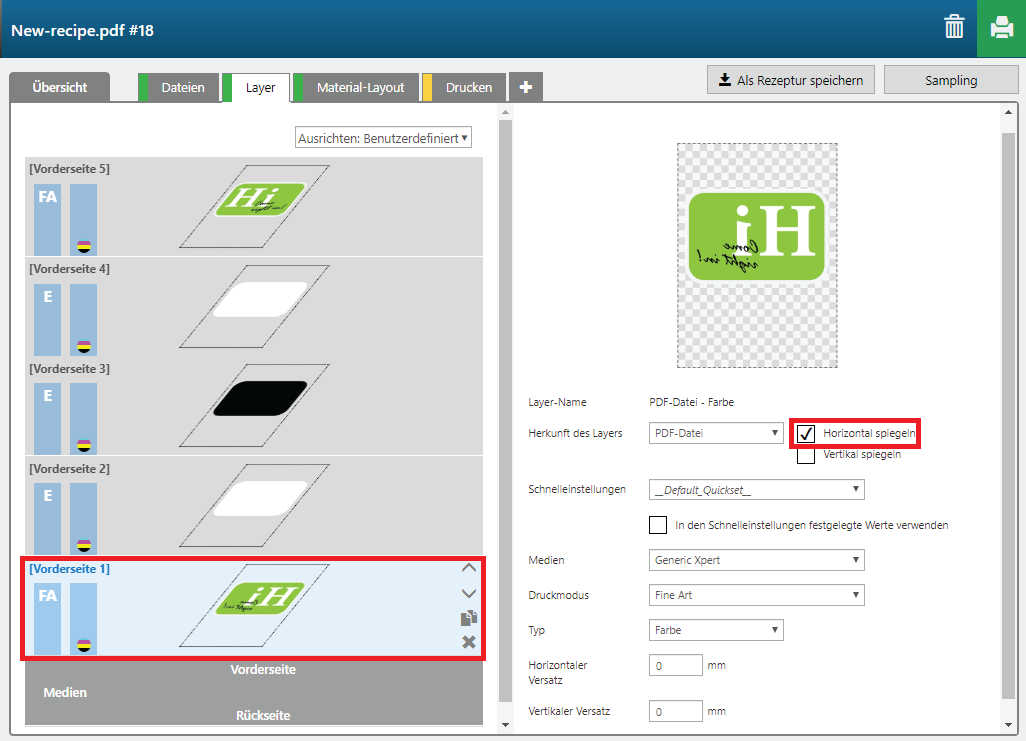Click Als Rezeptur speichern button

[791, 80]
